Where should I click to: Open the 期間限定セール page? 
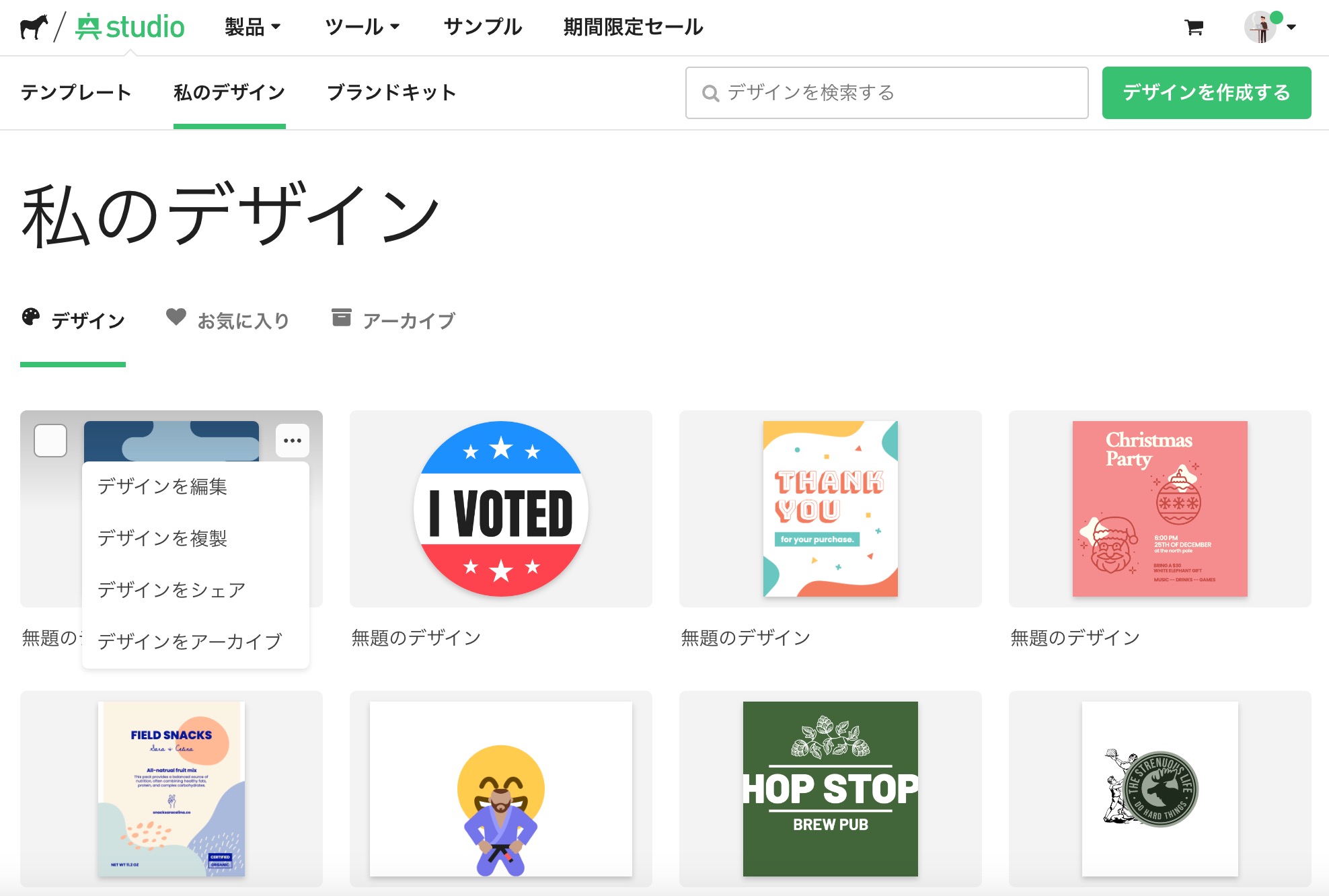click(633, 27)
